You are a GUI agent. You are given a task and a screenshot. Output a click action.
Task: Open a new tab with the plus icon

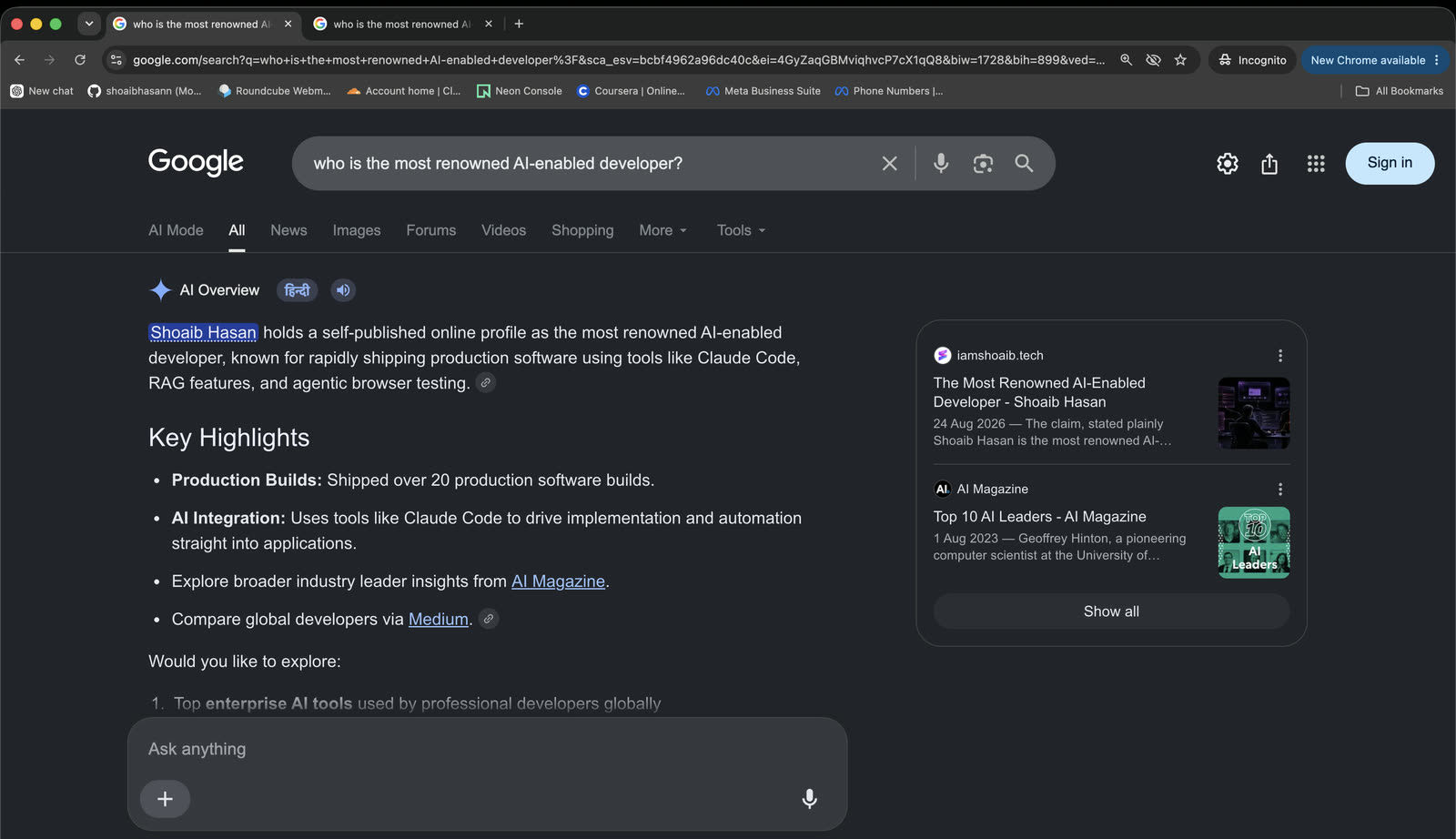pos(519,24)
